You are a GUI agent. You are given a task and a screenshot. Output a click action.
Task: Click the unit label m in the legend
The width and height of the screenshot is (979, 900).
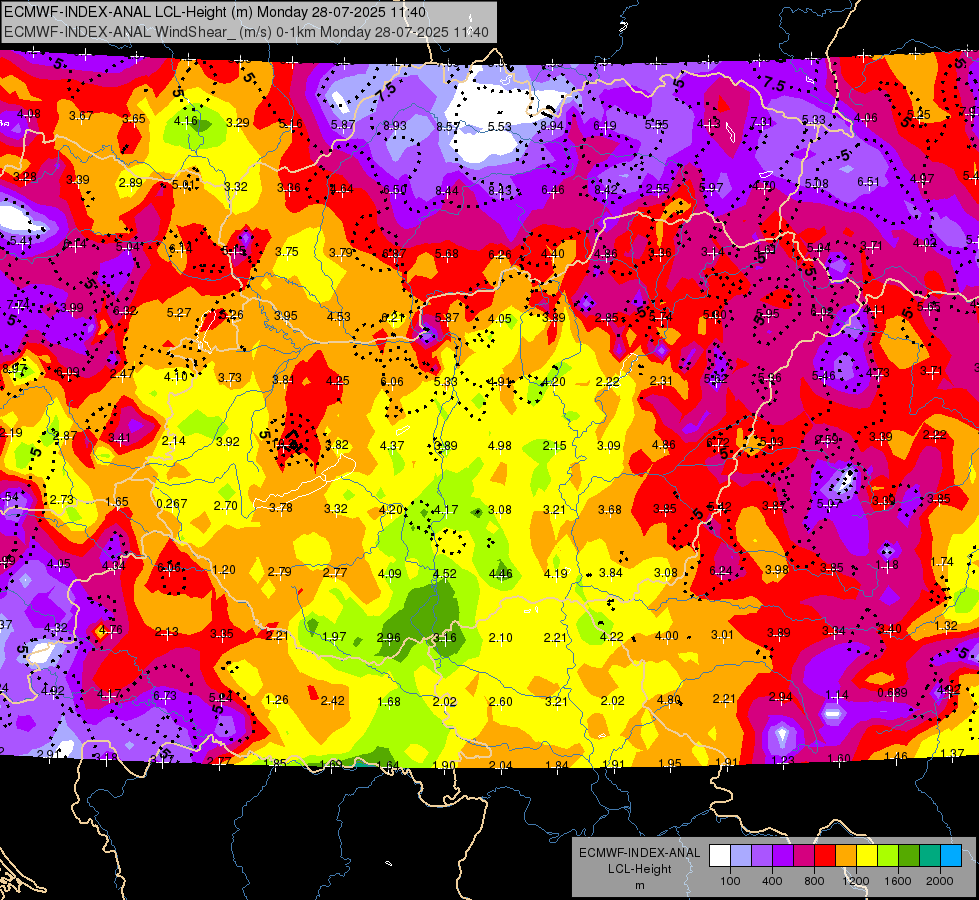pyautogui.click(x=640, y=886)
